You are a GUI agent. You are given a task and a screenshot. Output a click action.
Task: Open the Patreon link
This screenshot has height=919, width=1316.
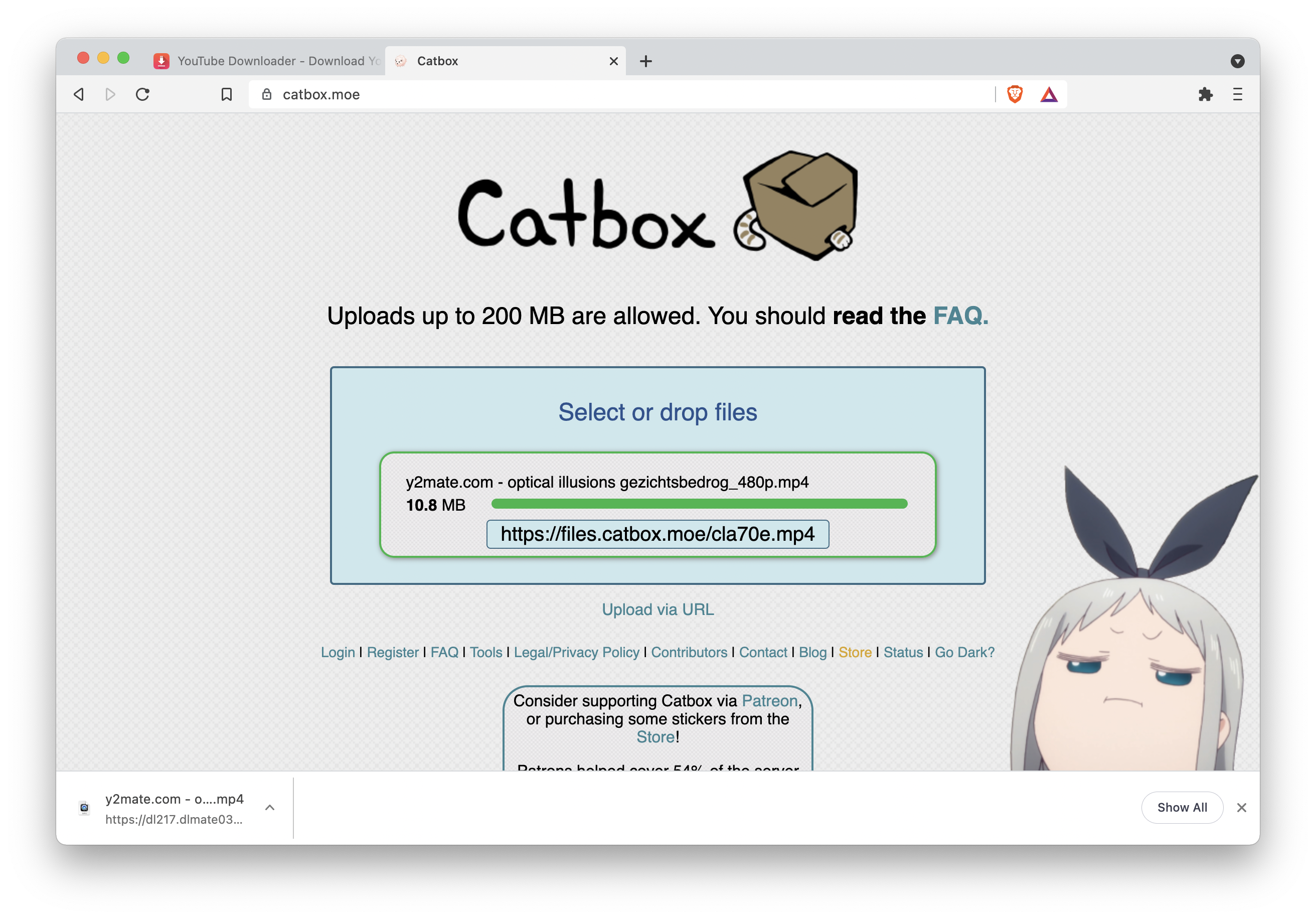(x=769, y=701)
